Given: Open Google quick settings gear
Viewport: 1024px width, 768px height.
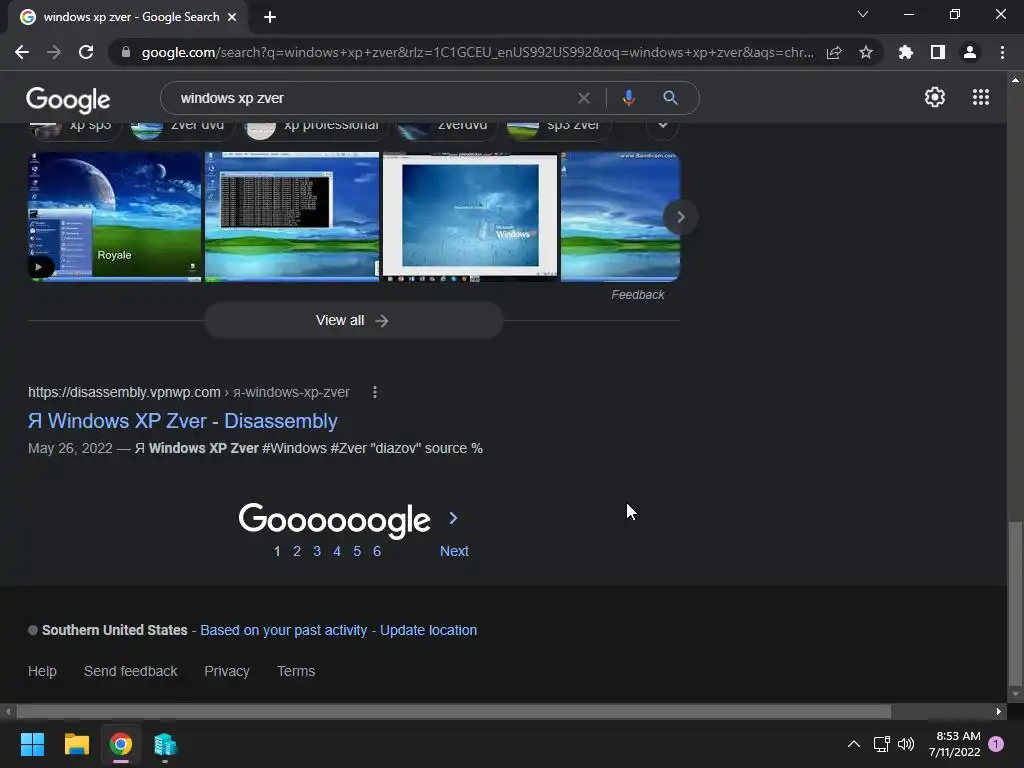Looking at the screenshot, I should [x=935, y=97].
